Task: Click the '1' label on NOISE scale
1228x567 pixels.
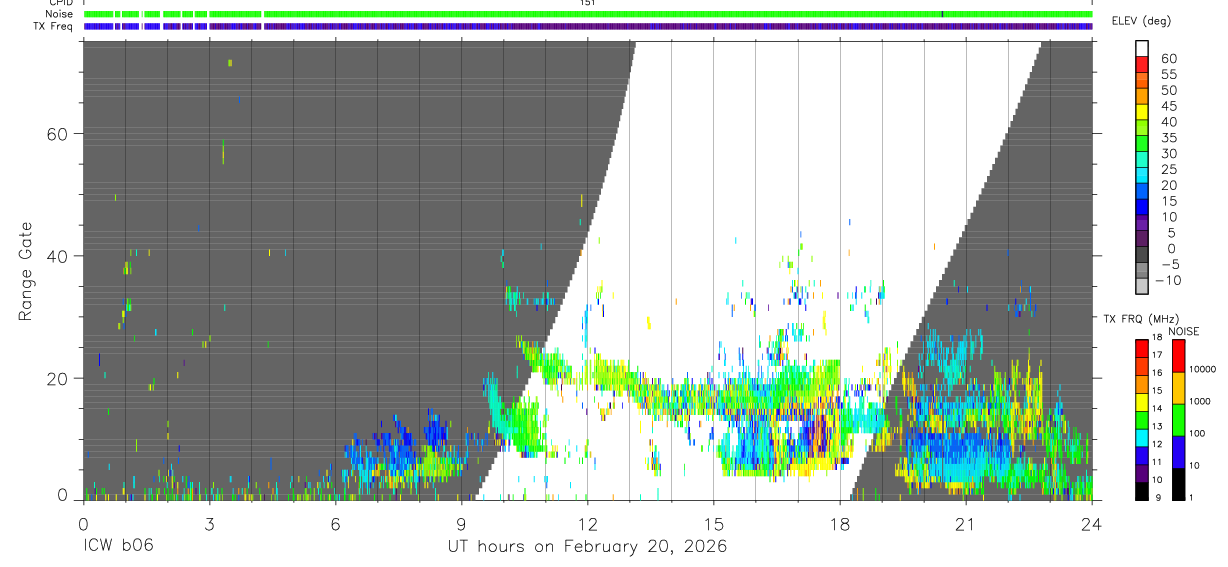Action: pos(1192,497)
